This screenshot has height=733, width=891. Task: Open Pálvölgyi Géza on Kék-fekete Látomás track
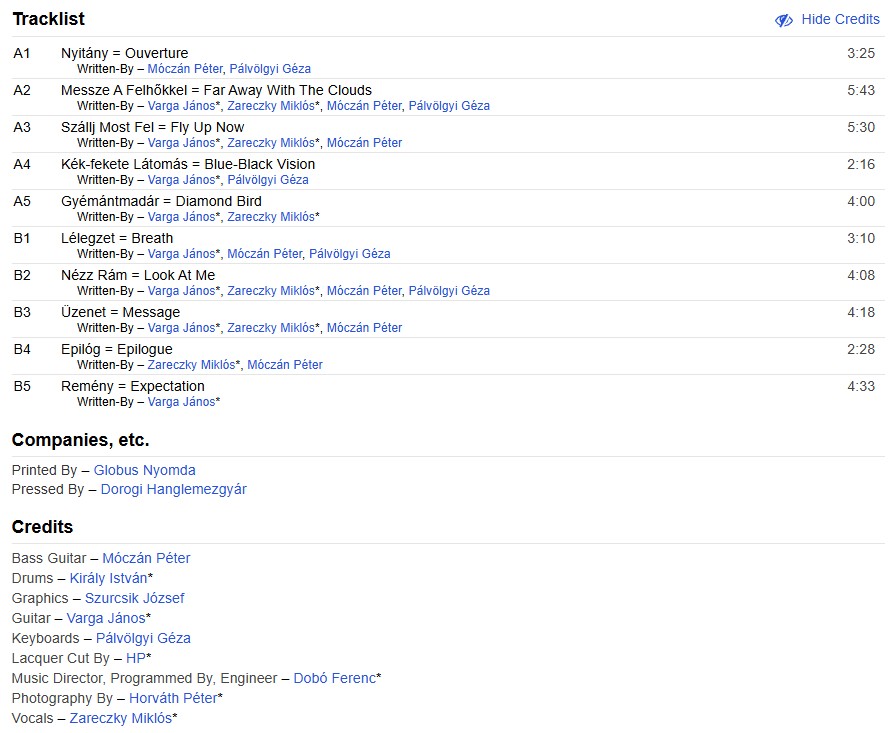point(268,180)
